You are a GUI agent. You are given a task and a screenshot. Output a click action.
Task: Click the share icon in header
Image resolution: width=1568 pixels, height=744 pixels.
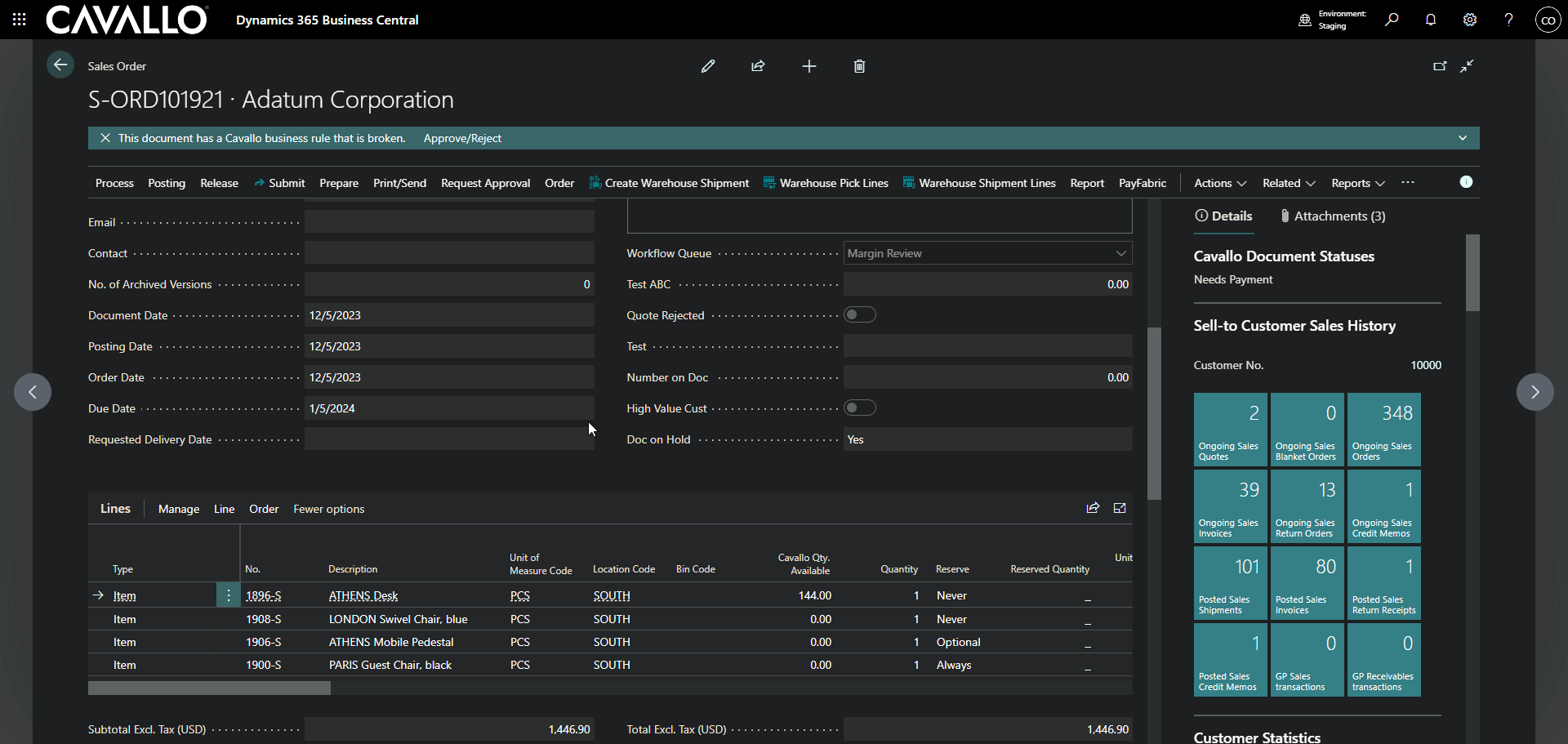758,66
